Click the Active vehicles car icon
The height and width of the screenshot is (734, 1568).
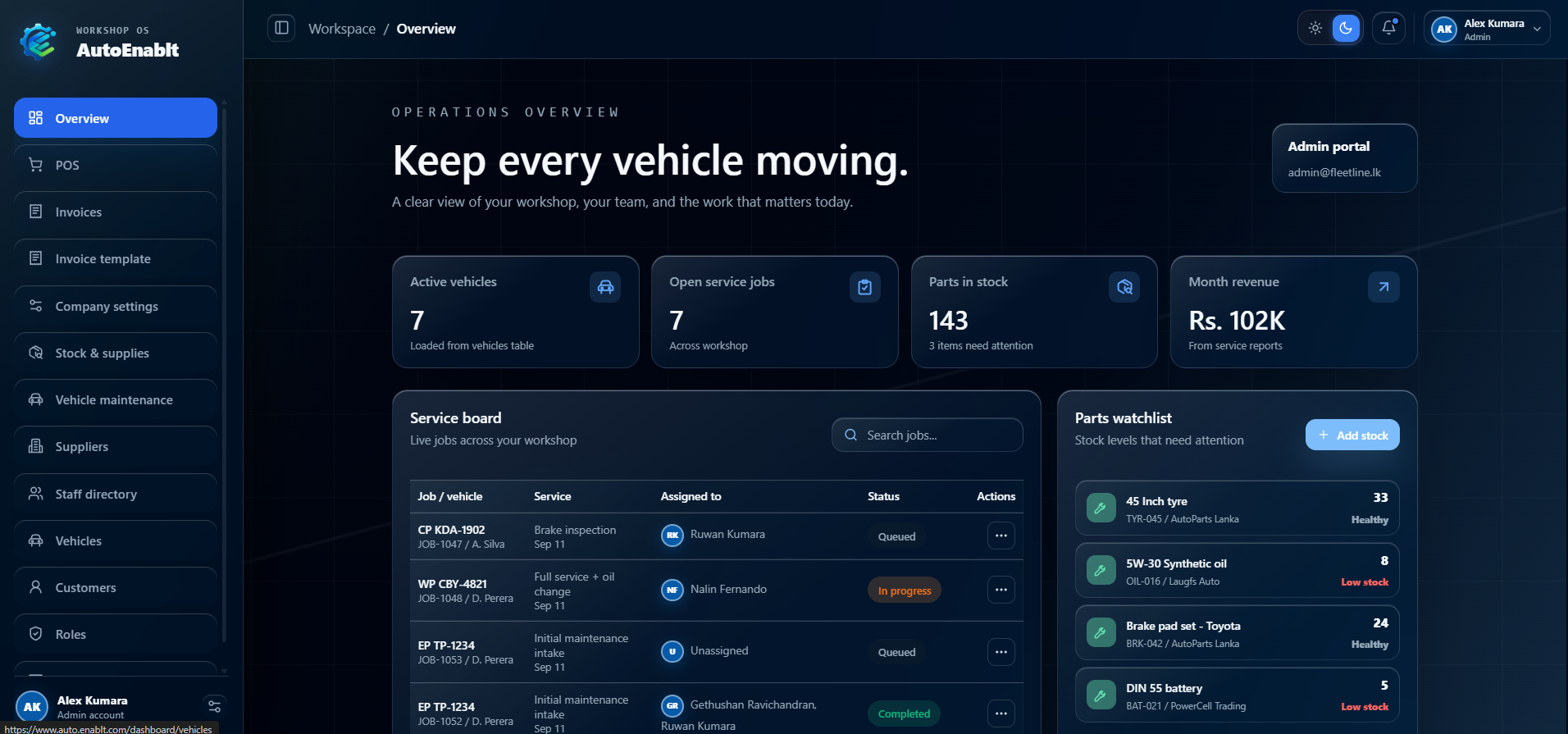pos(605,287)
